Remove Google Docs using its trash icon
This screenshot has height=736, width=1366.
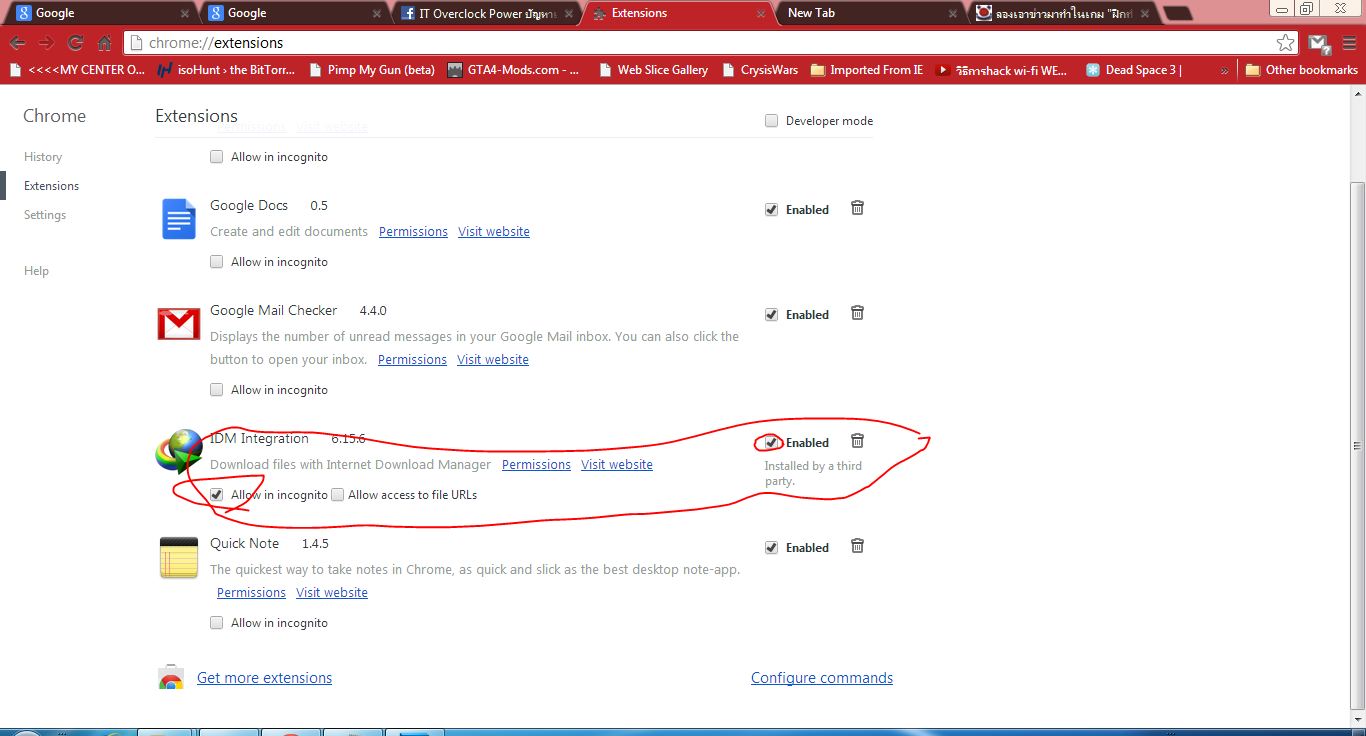[857, 208]
